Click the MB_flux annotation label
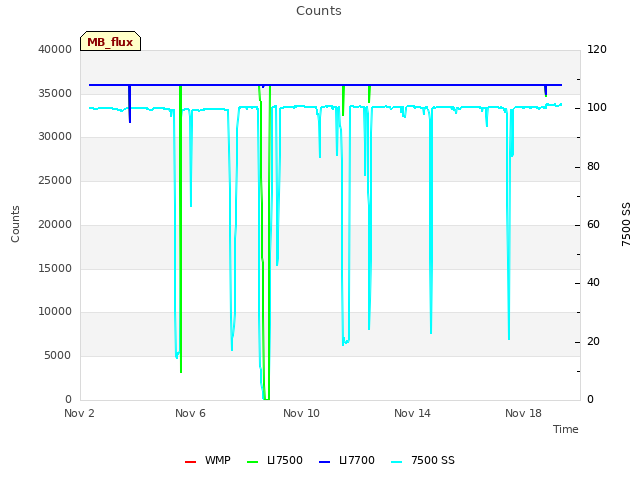 [110, 41]
